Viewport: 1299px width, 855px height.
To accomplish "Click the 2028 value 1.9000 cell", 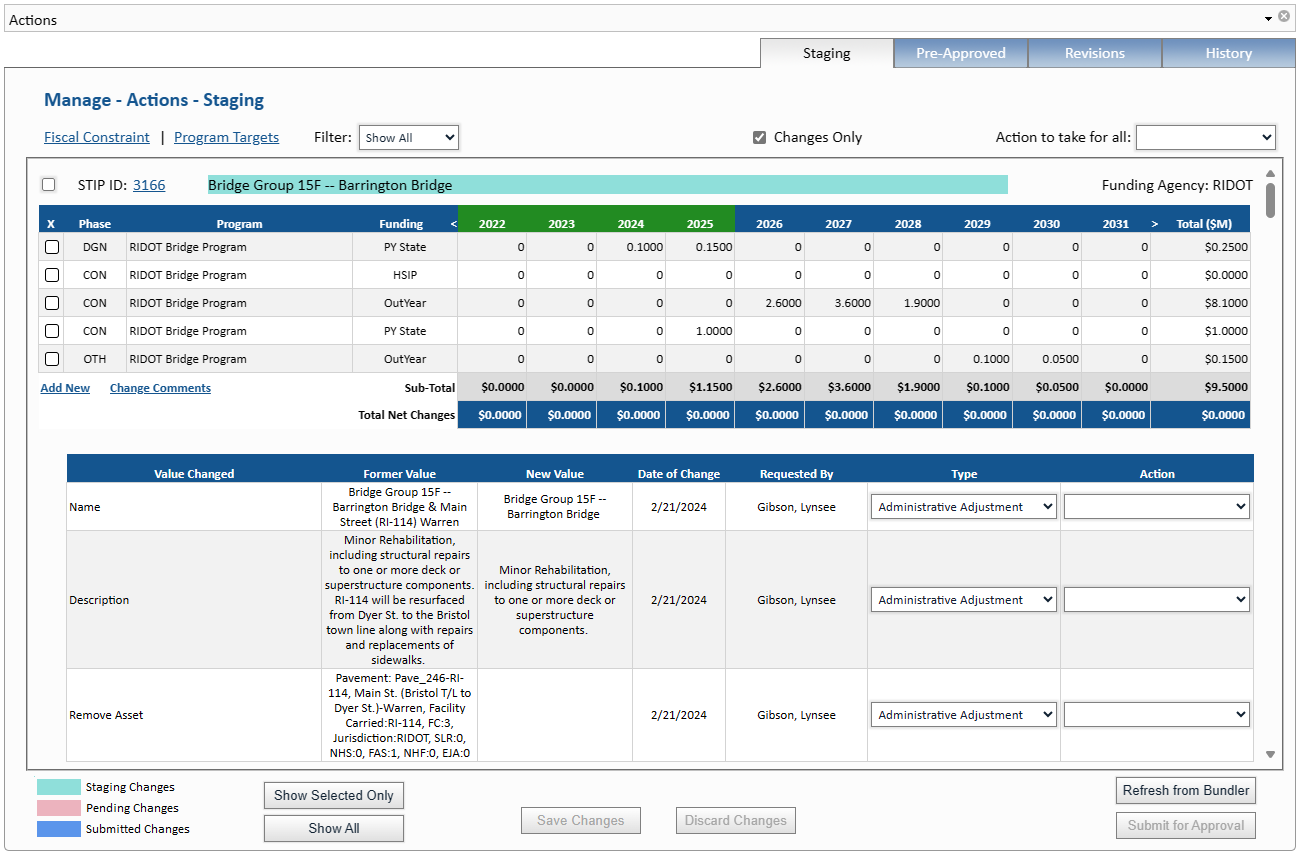I will tap(908, 303).
